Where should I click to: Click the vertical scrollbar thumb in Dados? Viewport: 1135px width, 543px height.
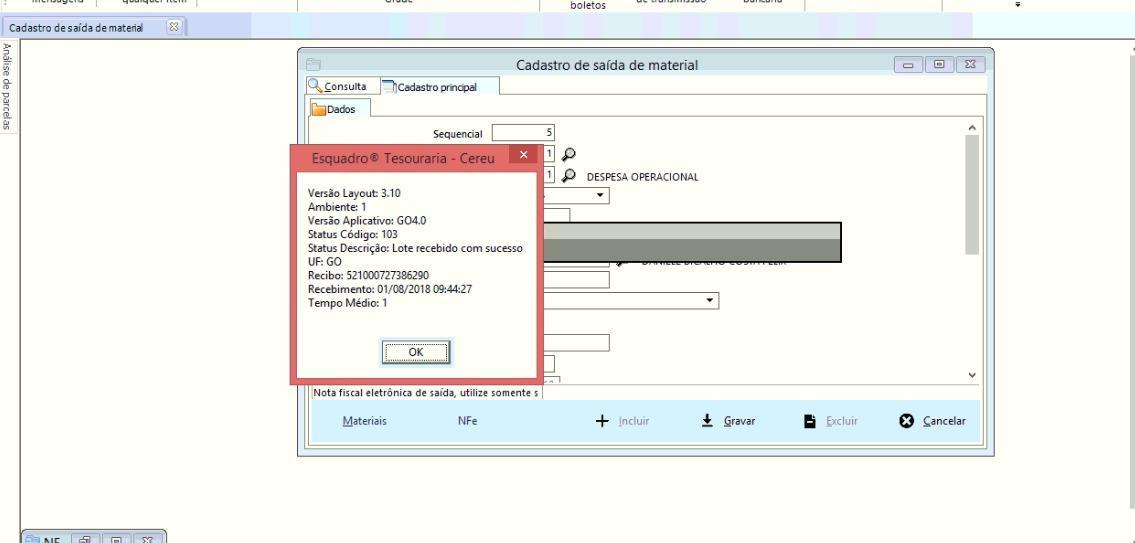tap(971, 194)
